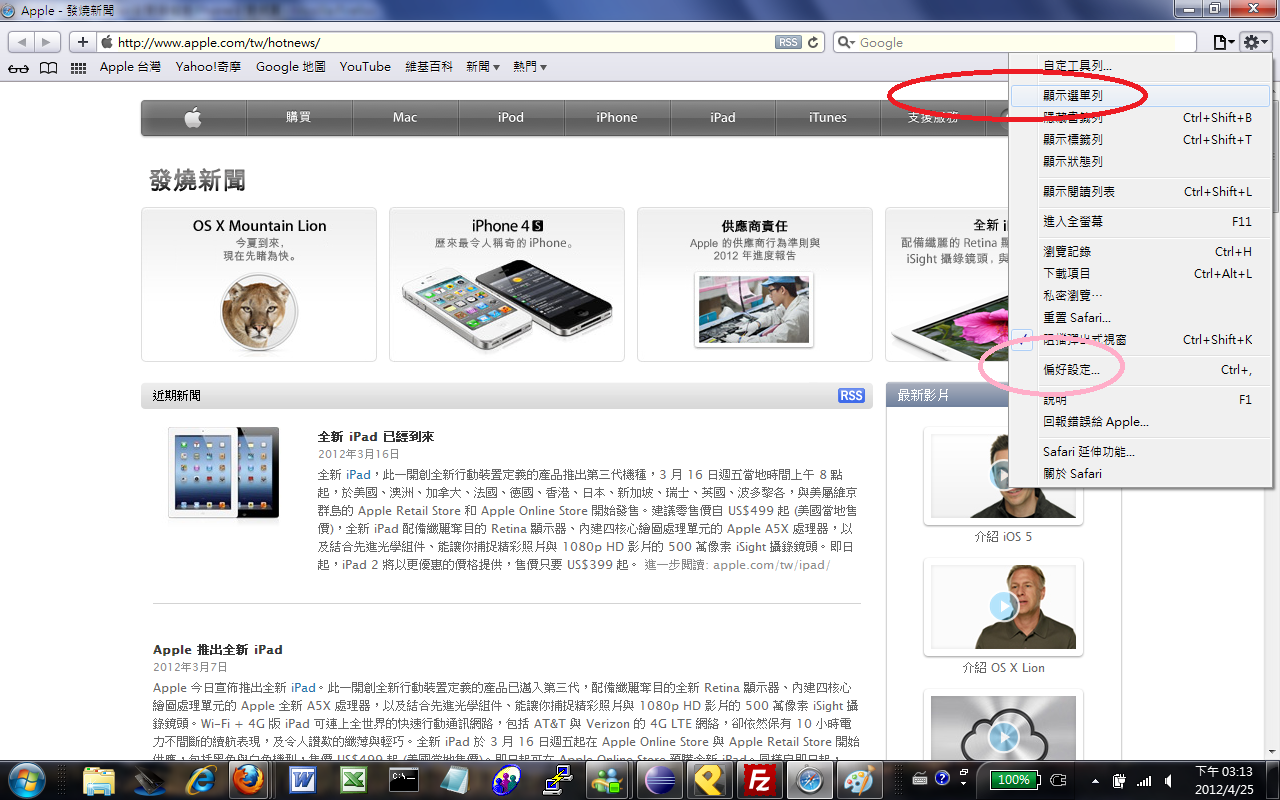
Task: Select 關於 Safari menu item
Action: pos(1140,474)
